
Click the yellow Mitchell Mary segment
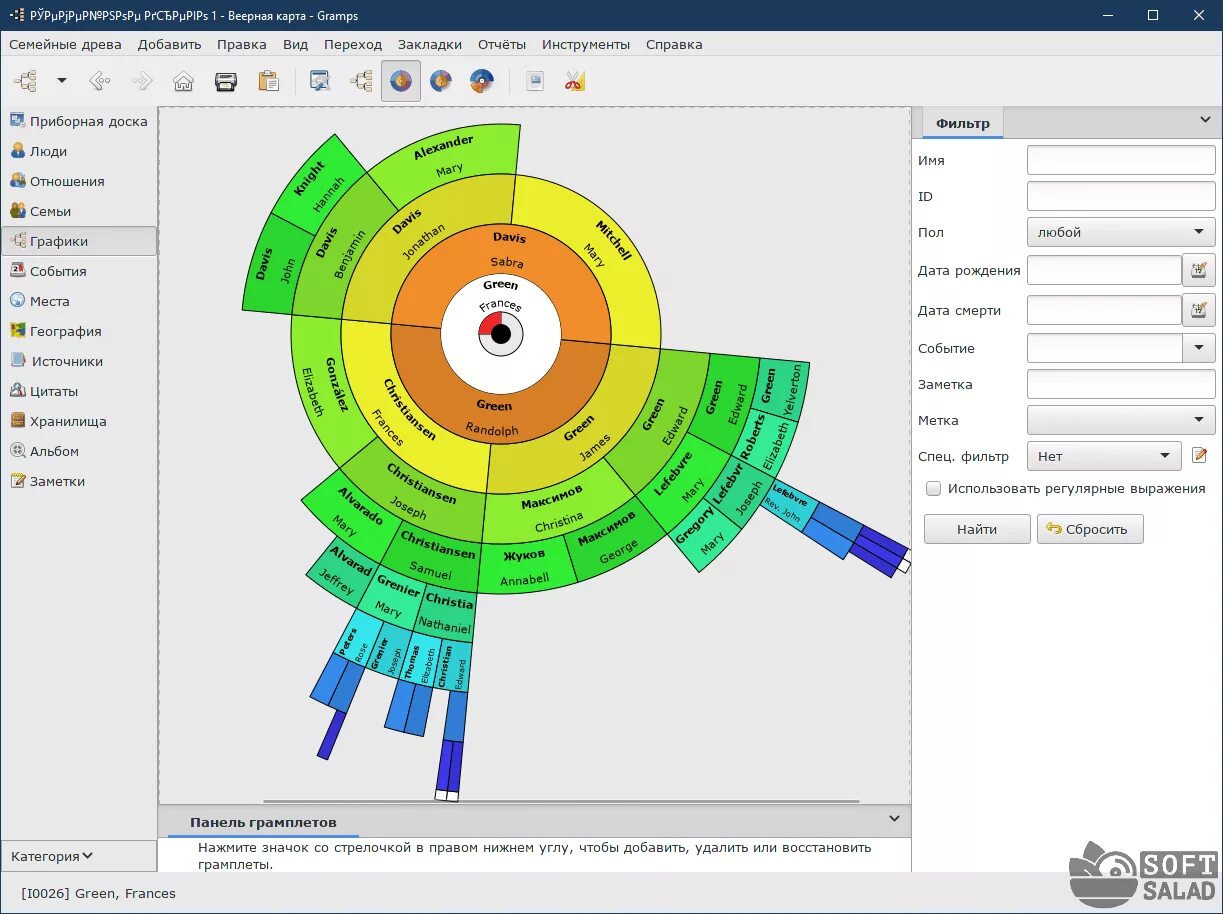(x=606, y=243)
